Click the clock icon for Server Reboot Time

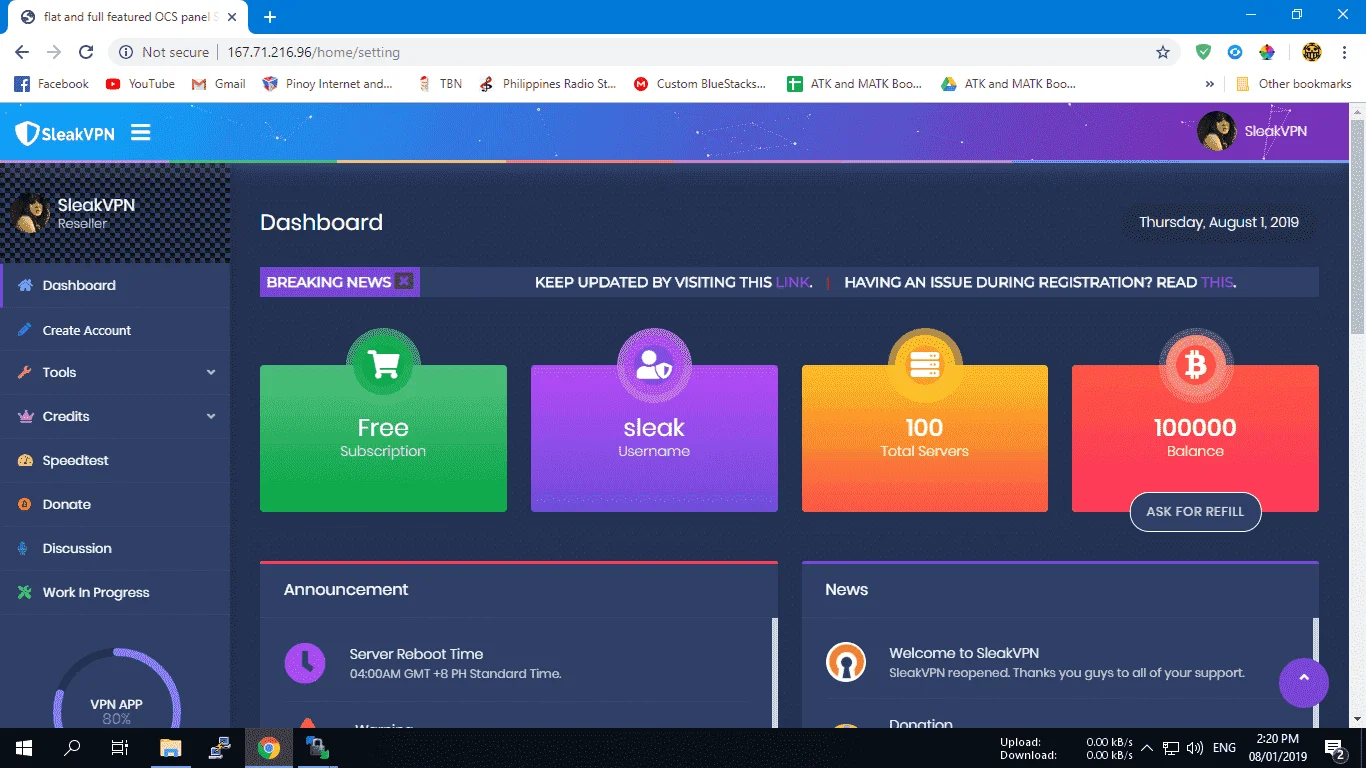305,663
